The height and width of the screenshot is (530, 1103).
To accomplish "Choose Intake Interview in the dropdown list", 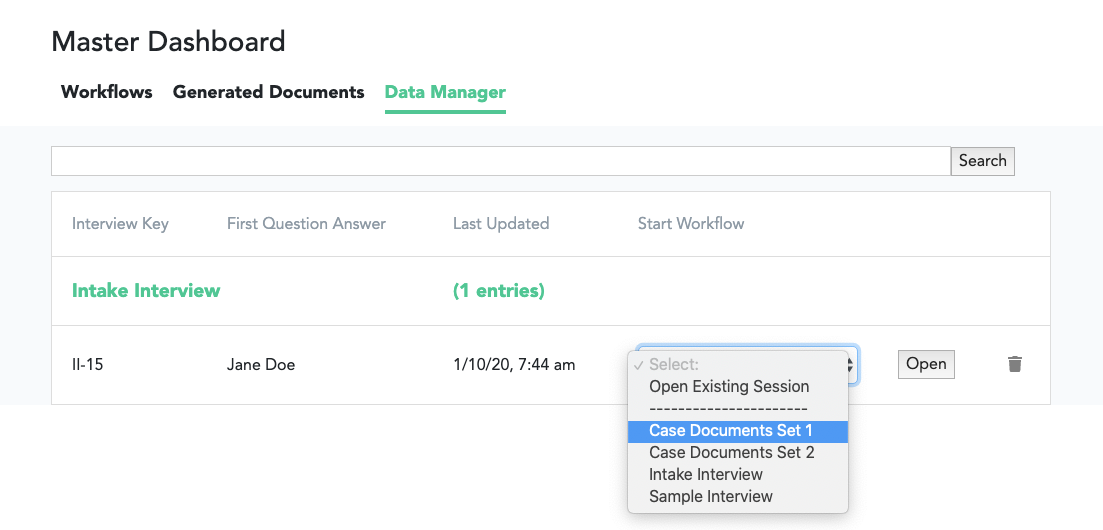I will click(706, 475).
